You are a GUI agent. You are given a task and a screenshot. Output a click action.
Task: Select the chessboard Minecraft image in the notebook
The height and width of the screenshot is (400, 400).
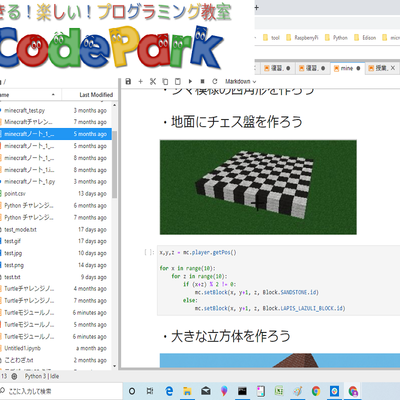pos(258,187)
